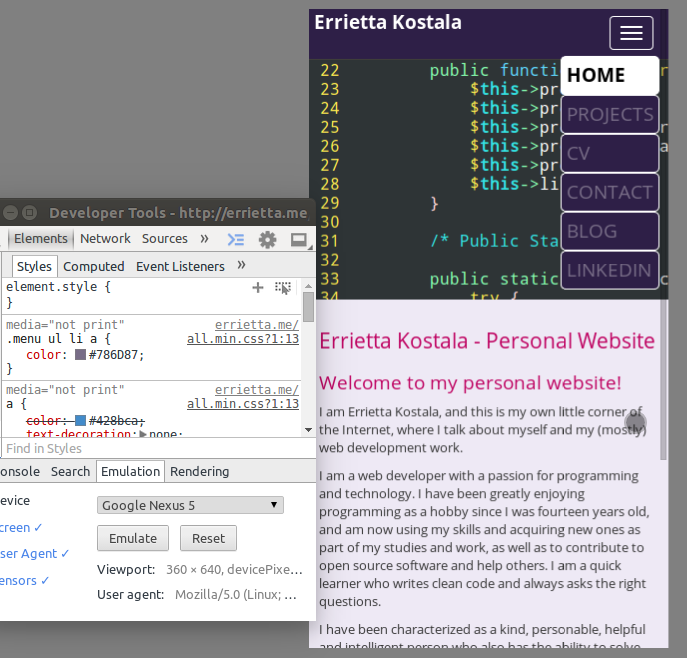This screenshot has height=658, width=687.
Task: Click the Find in Styles field
Action: tap(158, 449)
